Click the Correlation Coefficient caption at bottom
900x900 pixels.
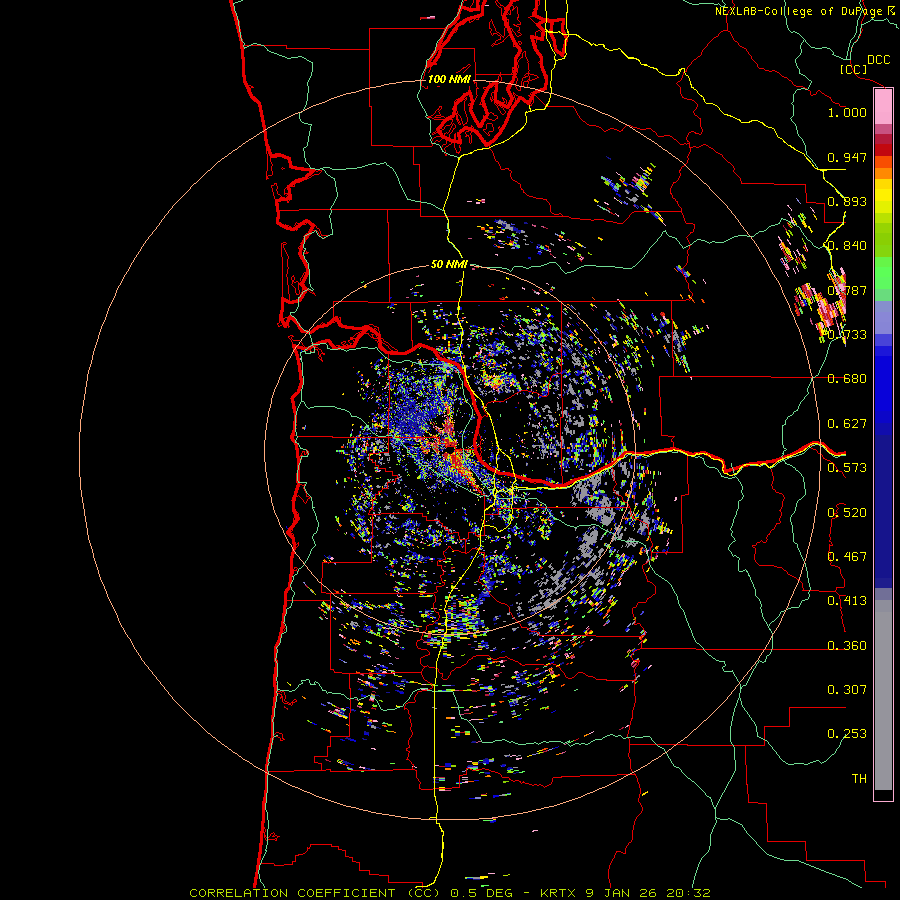[450, 893]
